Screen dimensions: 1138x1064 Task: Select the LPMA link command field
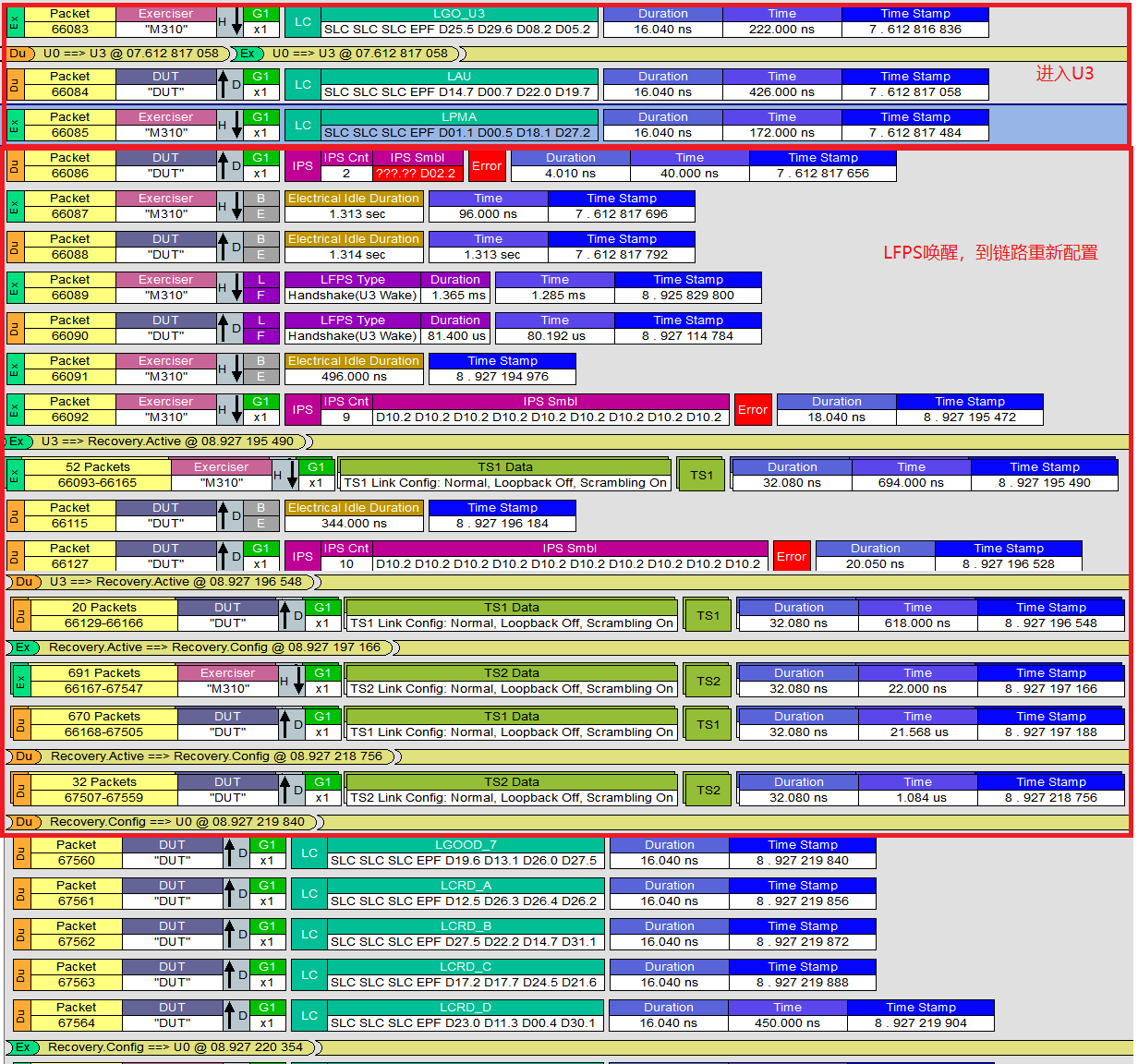tap(459, 126)
